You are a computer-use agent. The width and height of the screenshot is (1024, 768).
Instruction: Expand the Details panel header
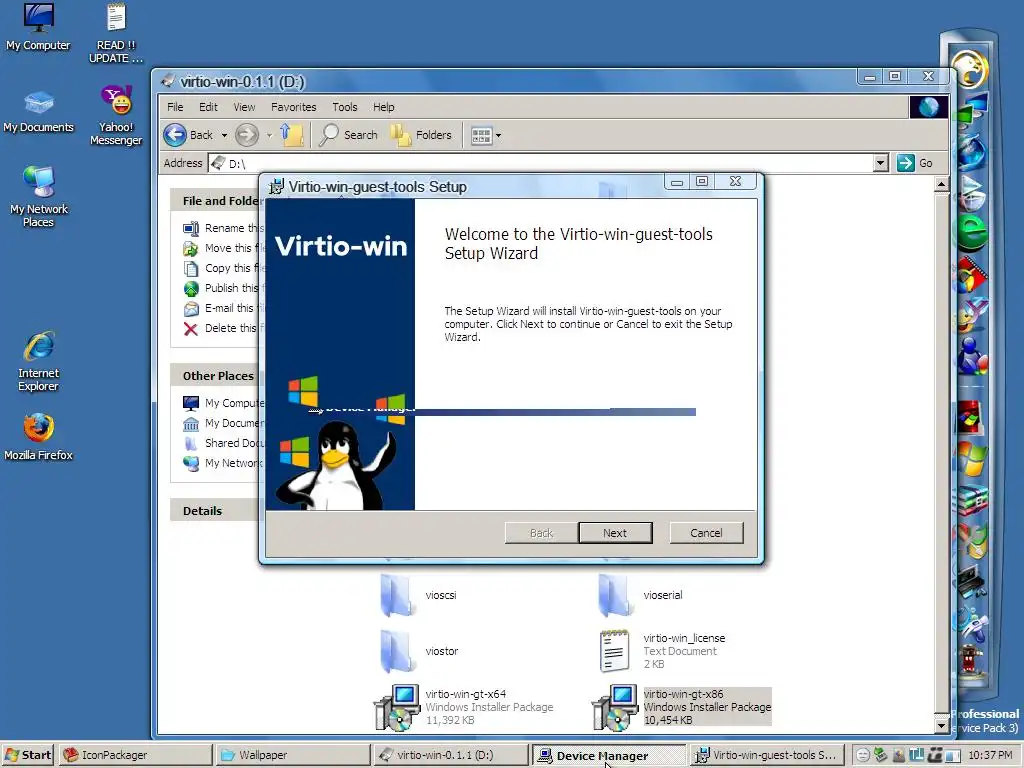(216, 511)
